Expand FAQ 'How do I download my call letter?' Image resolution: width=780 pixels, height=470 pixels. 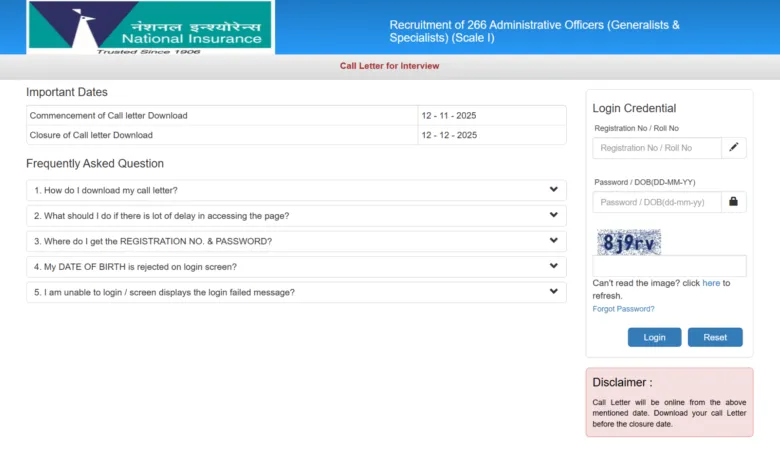point(296,190)
